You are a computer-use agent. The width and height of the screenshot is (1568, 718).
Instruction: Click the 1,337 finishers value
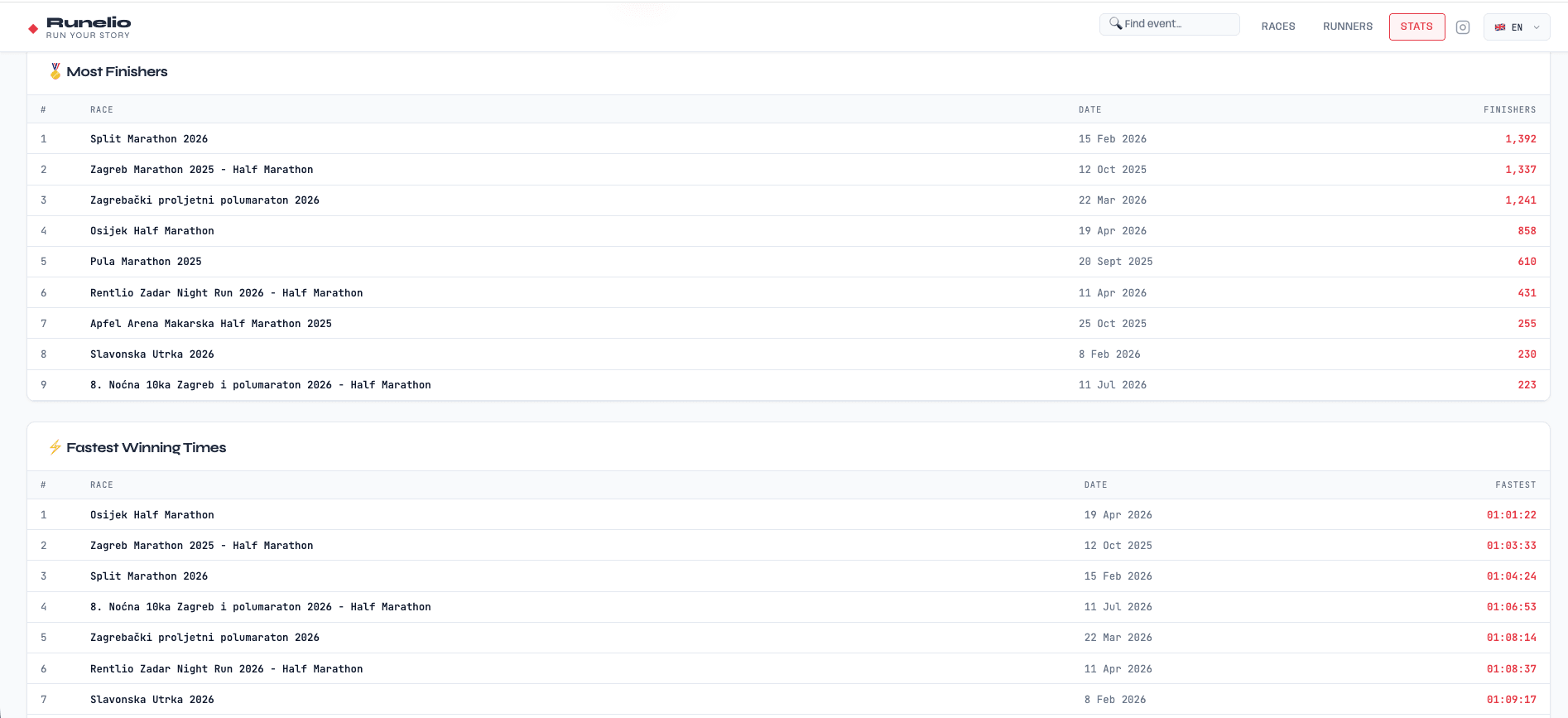click(x=1521, y=170)
